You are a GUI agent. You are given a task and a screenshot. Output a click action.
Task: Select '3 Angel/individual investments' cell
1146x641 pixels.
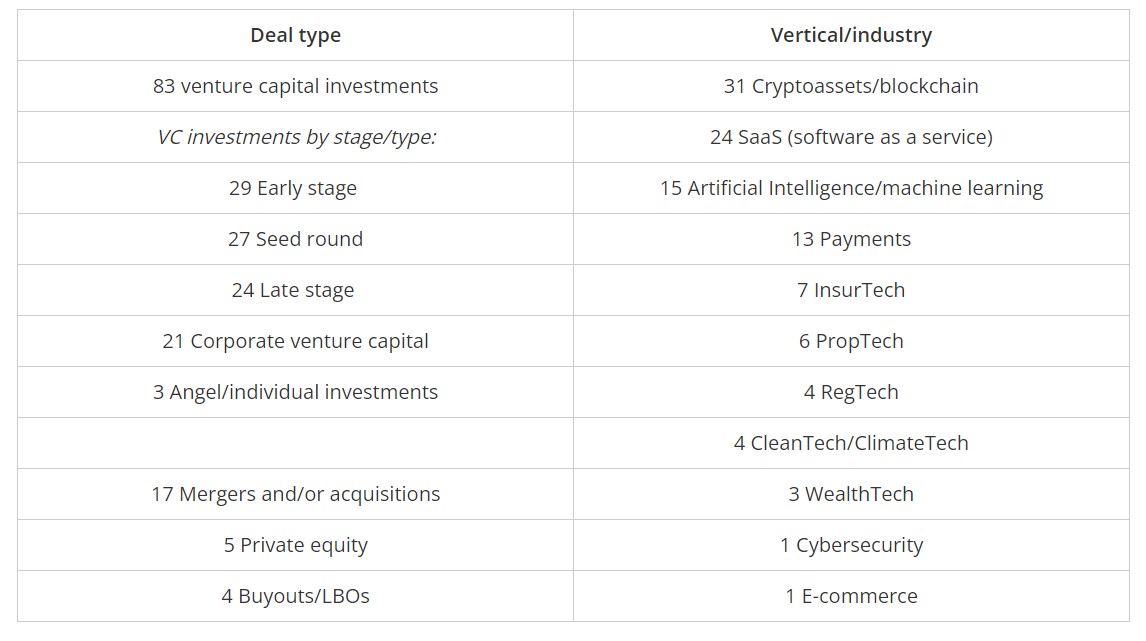point(295,392)
